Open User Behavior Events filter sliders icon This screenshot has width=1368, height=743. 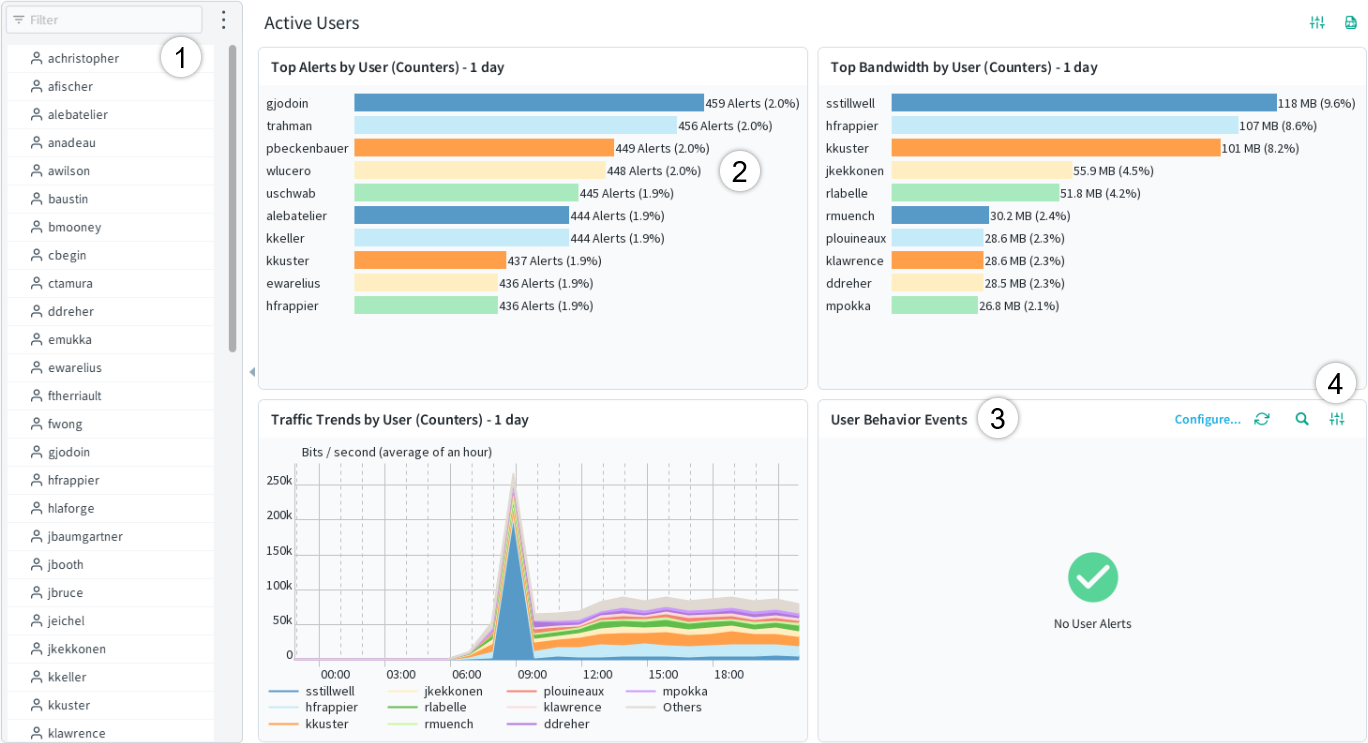click(1337, 419)
